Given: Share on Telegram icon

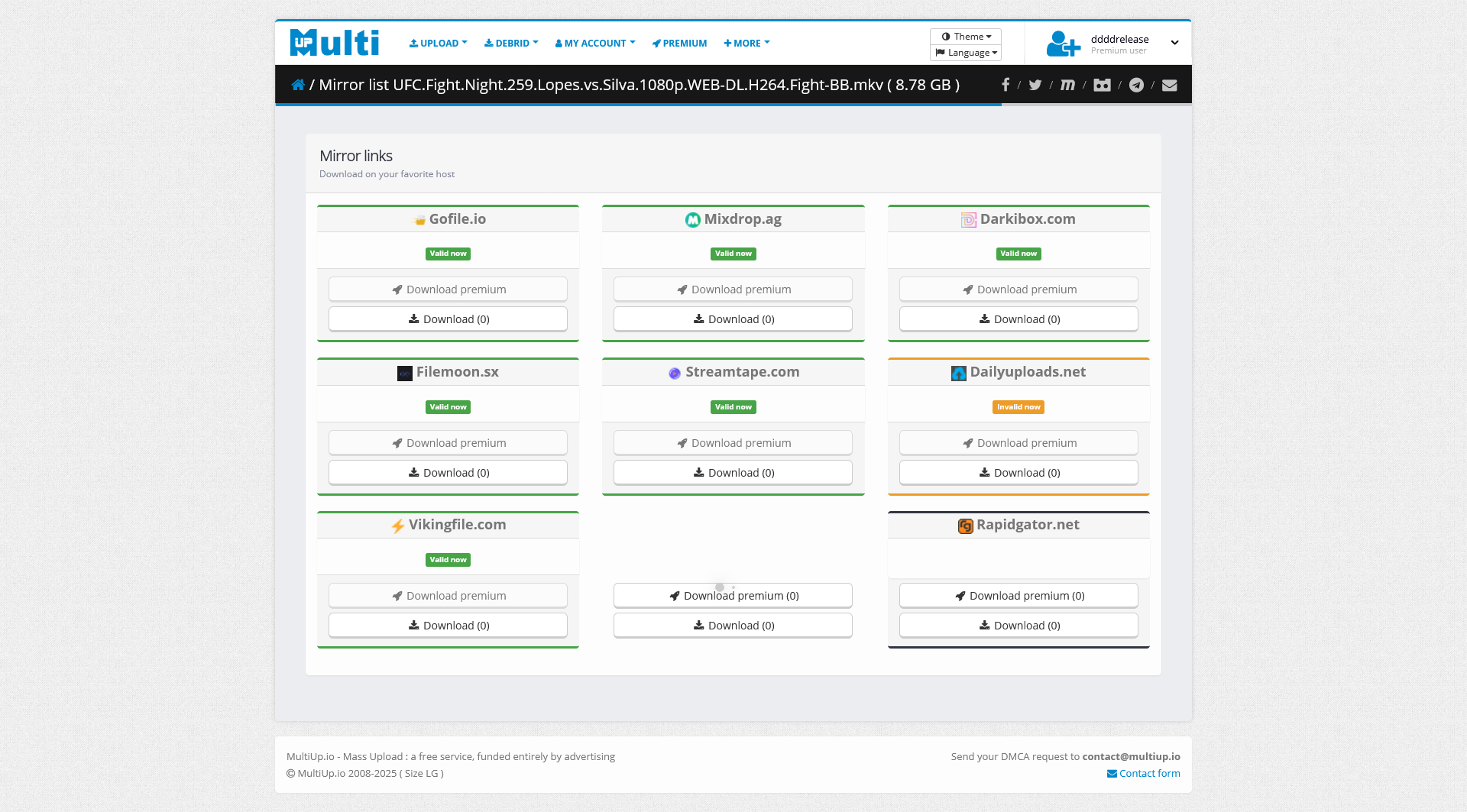Looking at the screenshot, I should click(x=1136, y=85).
